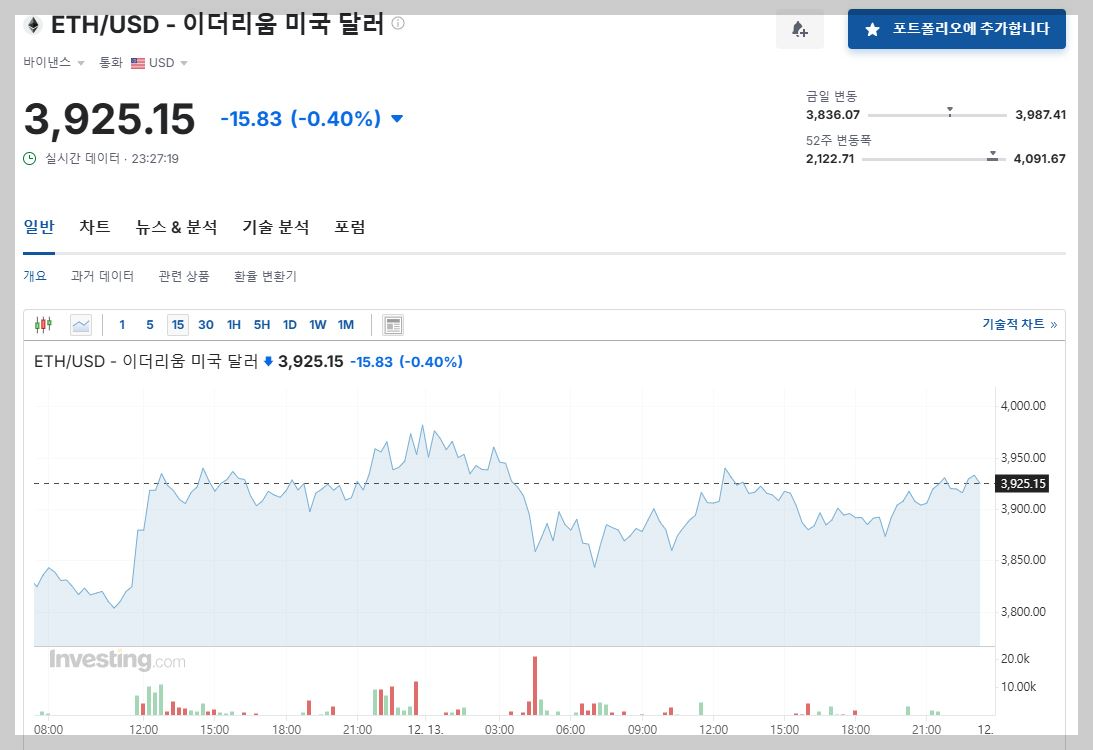Select the 15 minute interval
Screen dimensions: 1093x750
pos(178,325)
